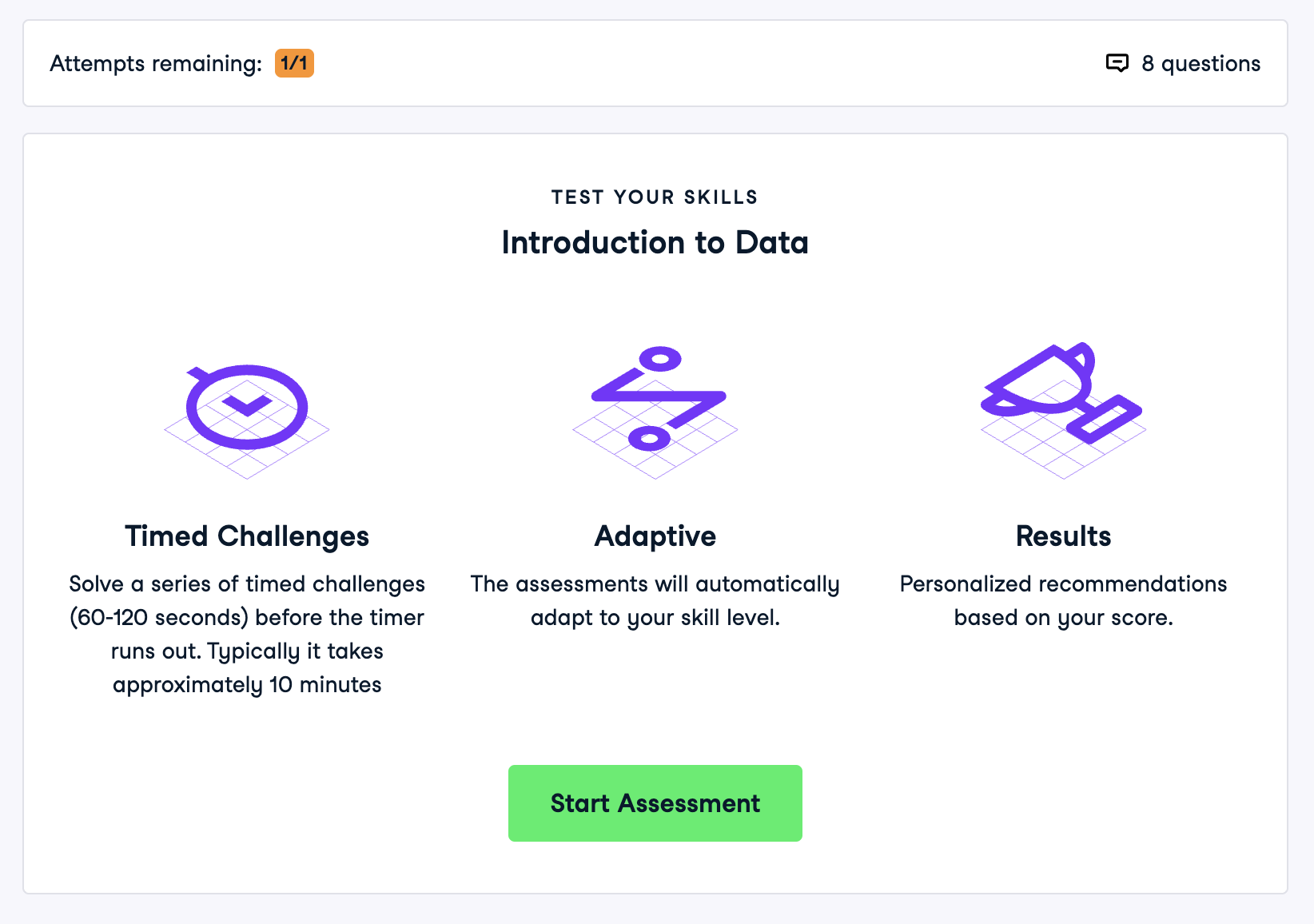Click the Timed Challenges description paragraph
This screenshot has height=924, width=1314.
pos(247,634)
